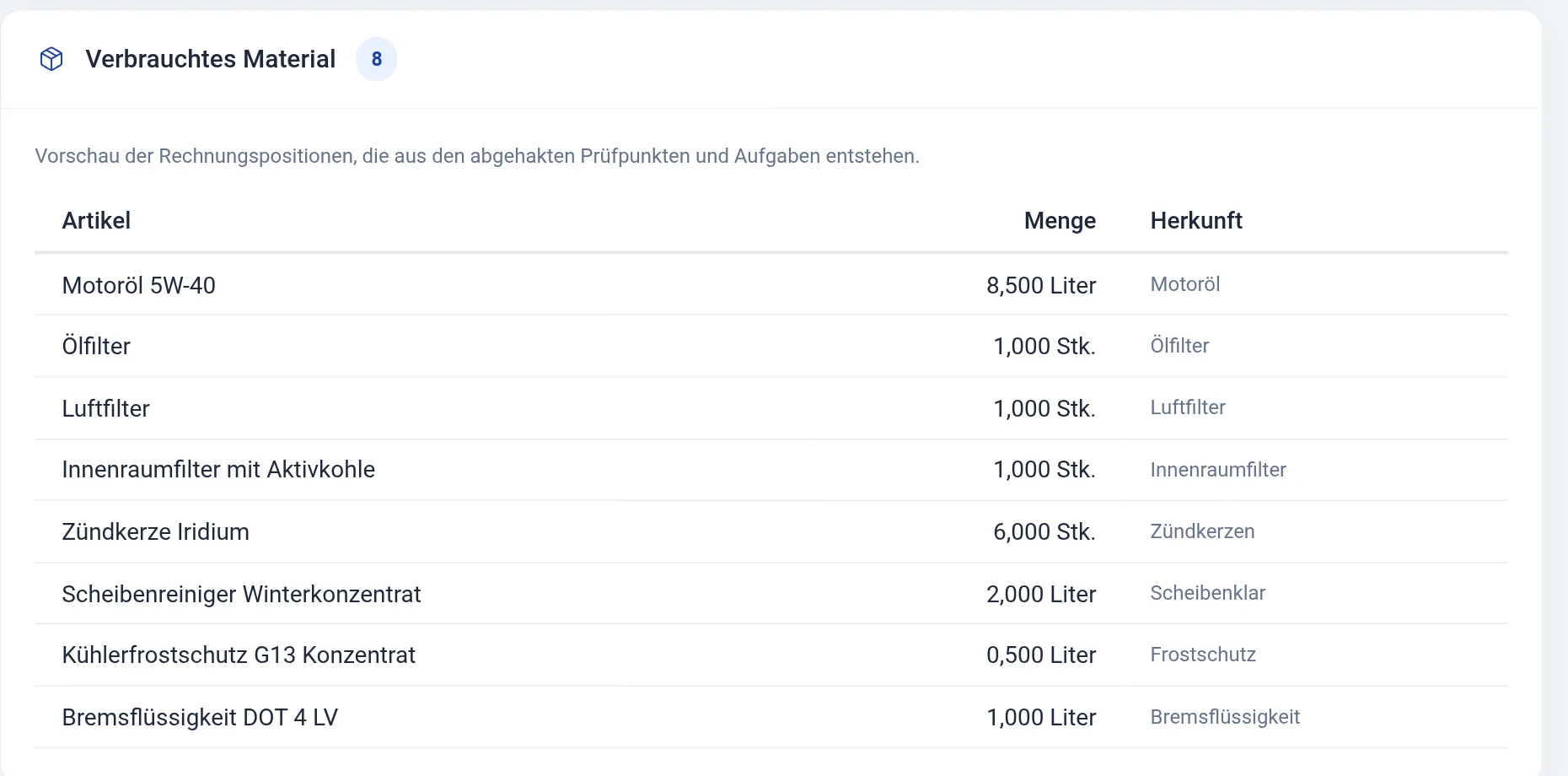
Task: Click the Herkunft value Zündkerzen
Action: click(x=1202, y=531)
